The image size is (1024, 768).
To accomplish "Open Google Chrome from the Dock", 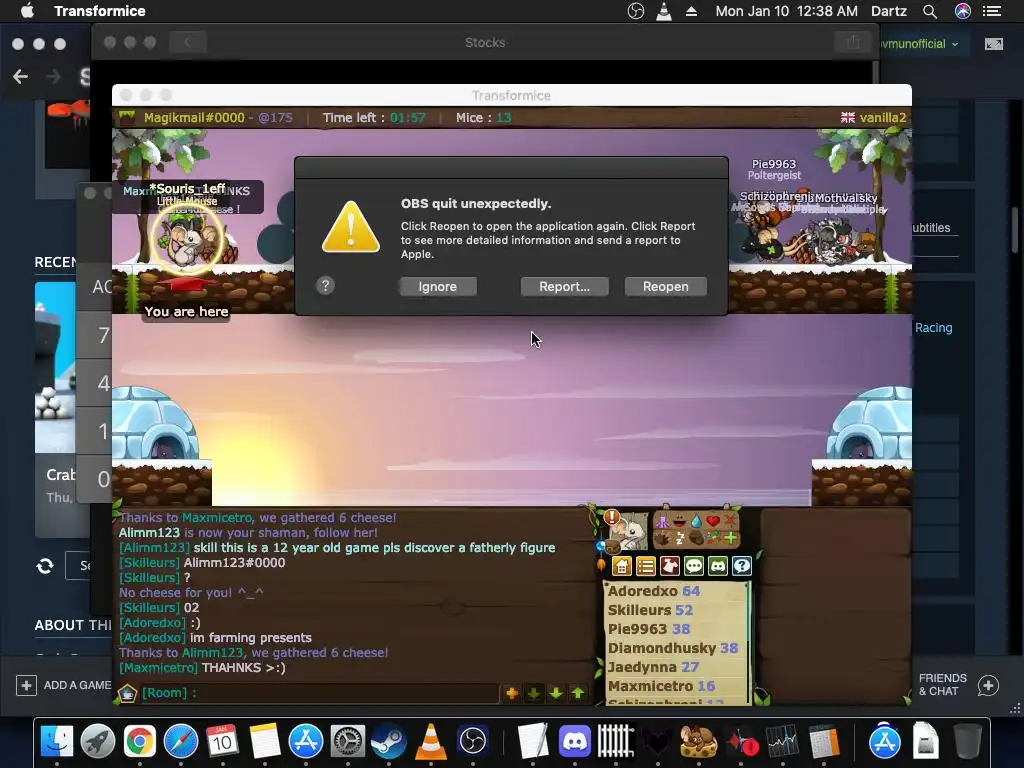I will click(140, 741).
